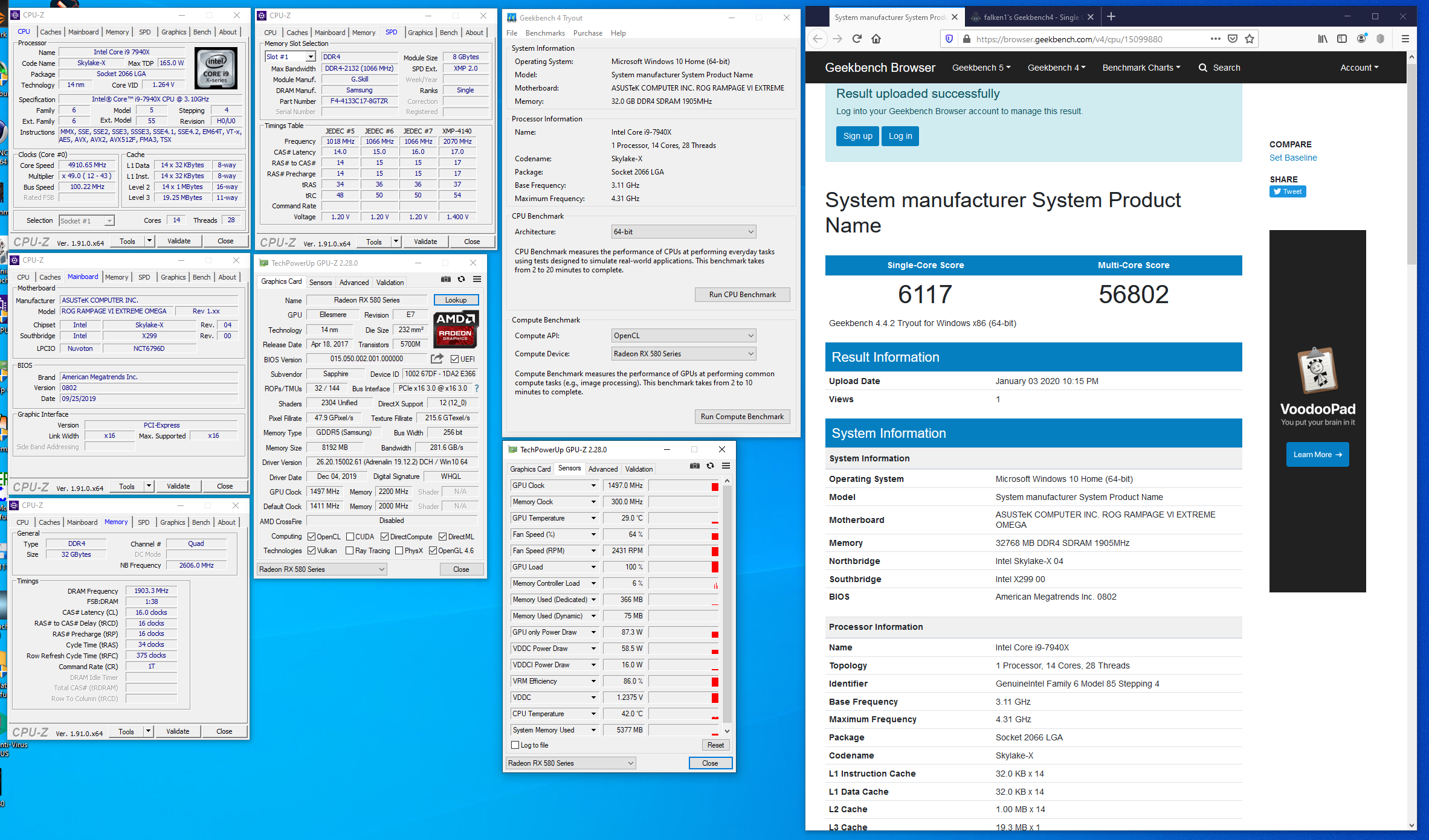The height and width of the screenshot is (840, 1429).
Task: Open Slot #1 memory slot dropdown
Action: (x=290, y=57)
